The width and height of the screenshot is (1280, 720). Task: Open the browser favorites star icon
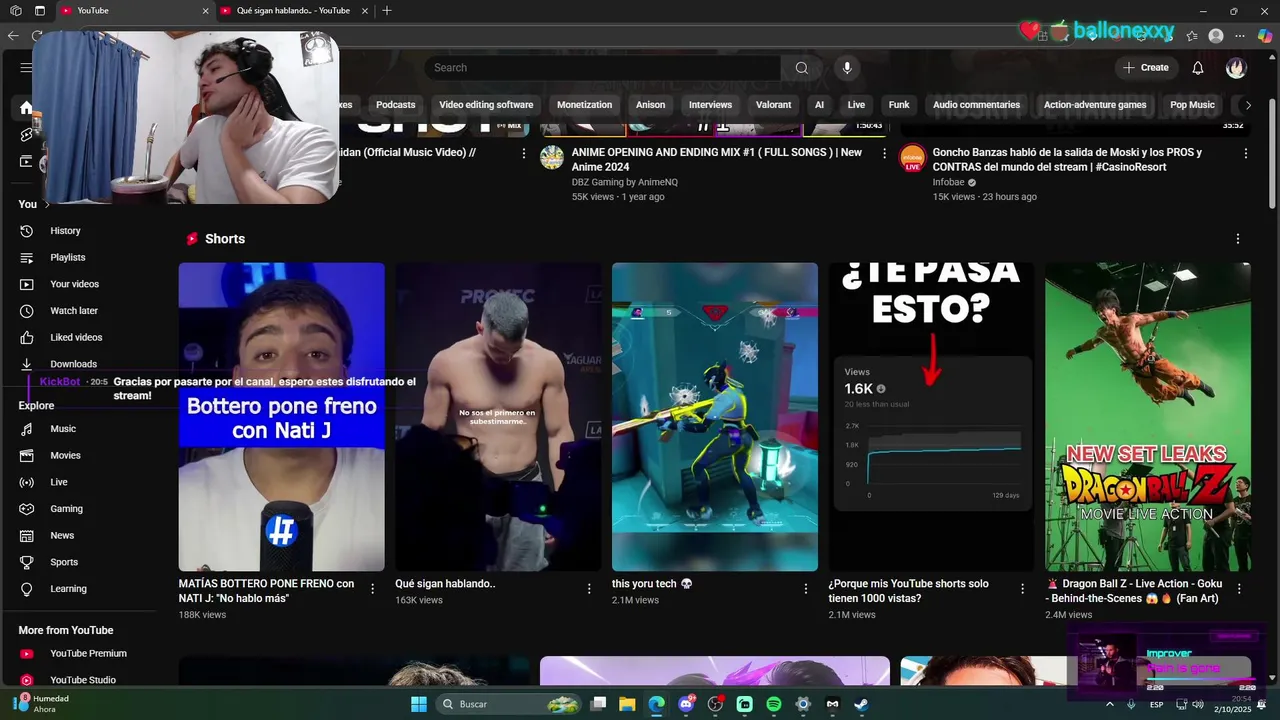coord(1192,35)
